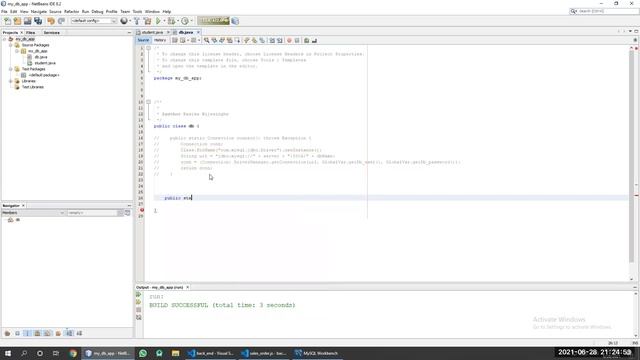Viewport: 640px width, 360px height.
Task: Click stop build icon in Output
Action: click(x=139, y=310)
